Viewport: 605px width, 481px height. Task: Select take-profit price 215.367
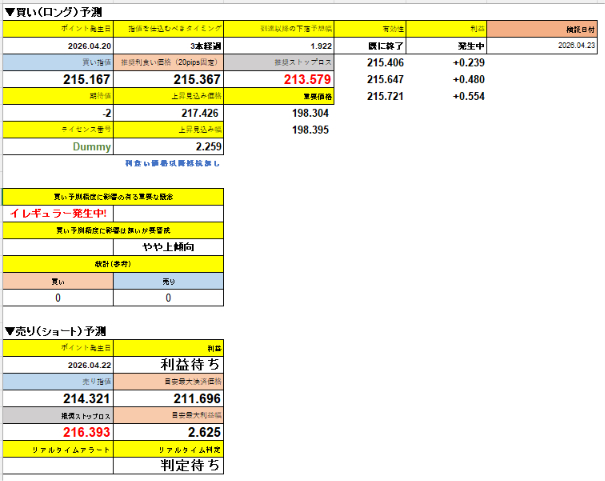click(x=169, y=79)
